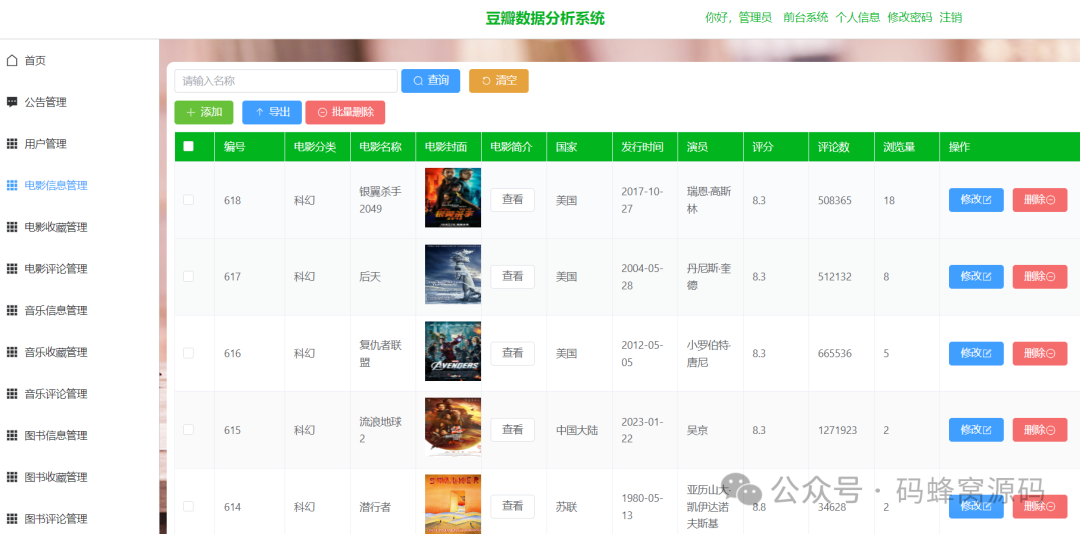This screenshot has height=534, width=1080.
Task: Click the edit icon in row 617's 修改 button
Action: point(987,276)
